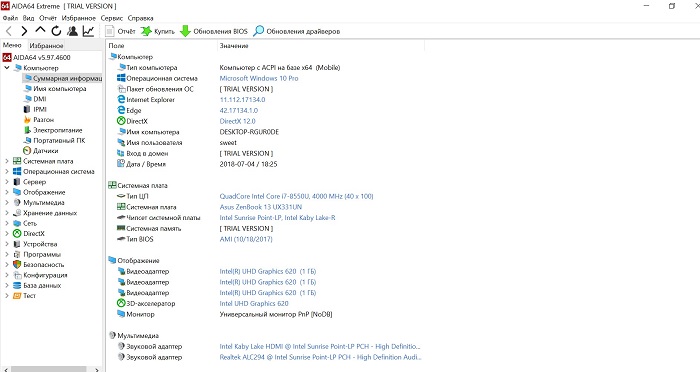This screenshot has width=700, height=372.
Task: Click the sidebar horizontal scrollbar right arrow
Action: 97,369
